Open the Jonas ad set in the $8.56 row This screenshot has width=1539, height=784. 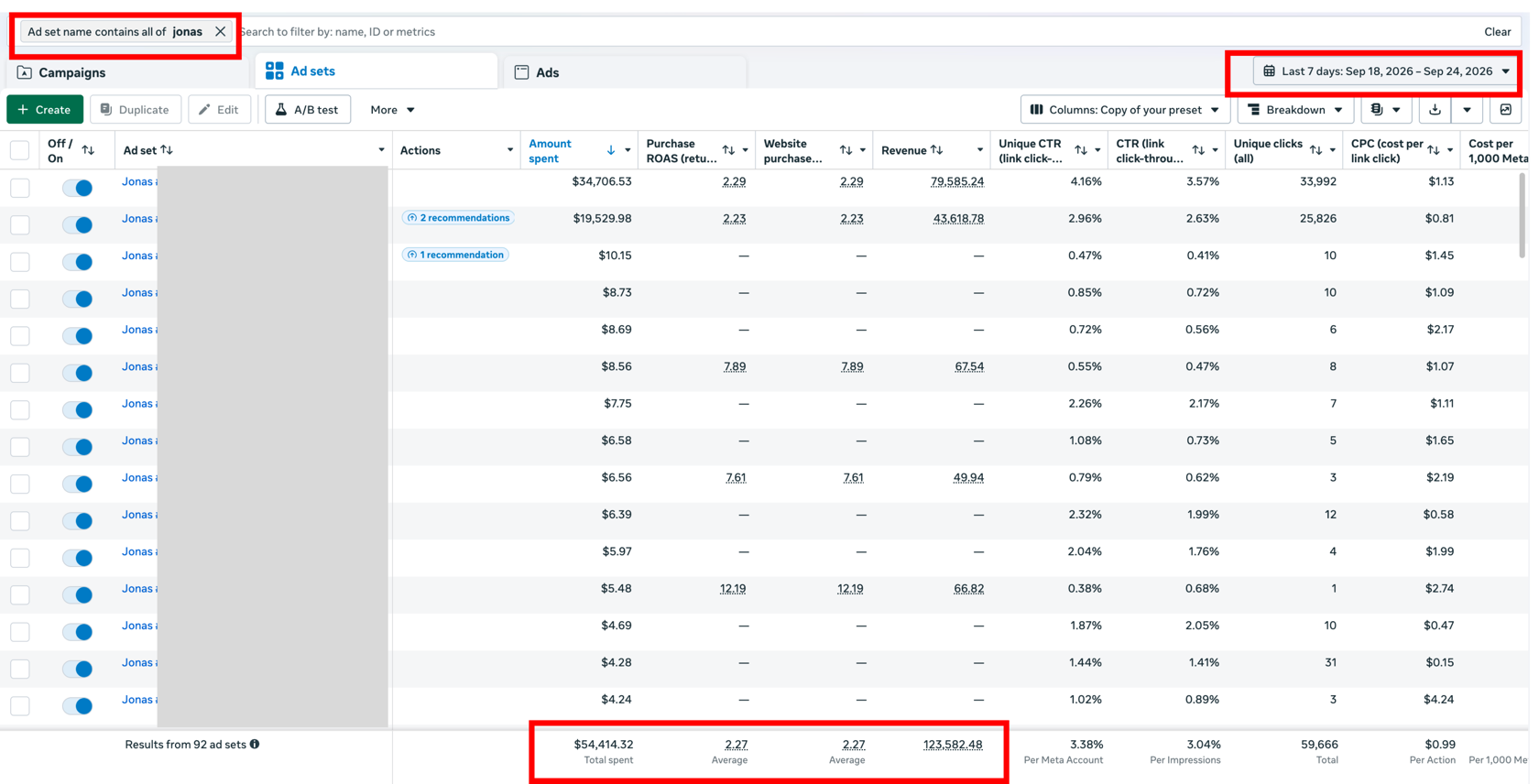(x=139, y=366)
